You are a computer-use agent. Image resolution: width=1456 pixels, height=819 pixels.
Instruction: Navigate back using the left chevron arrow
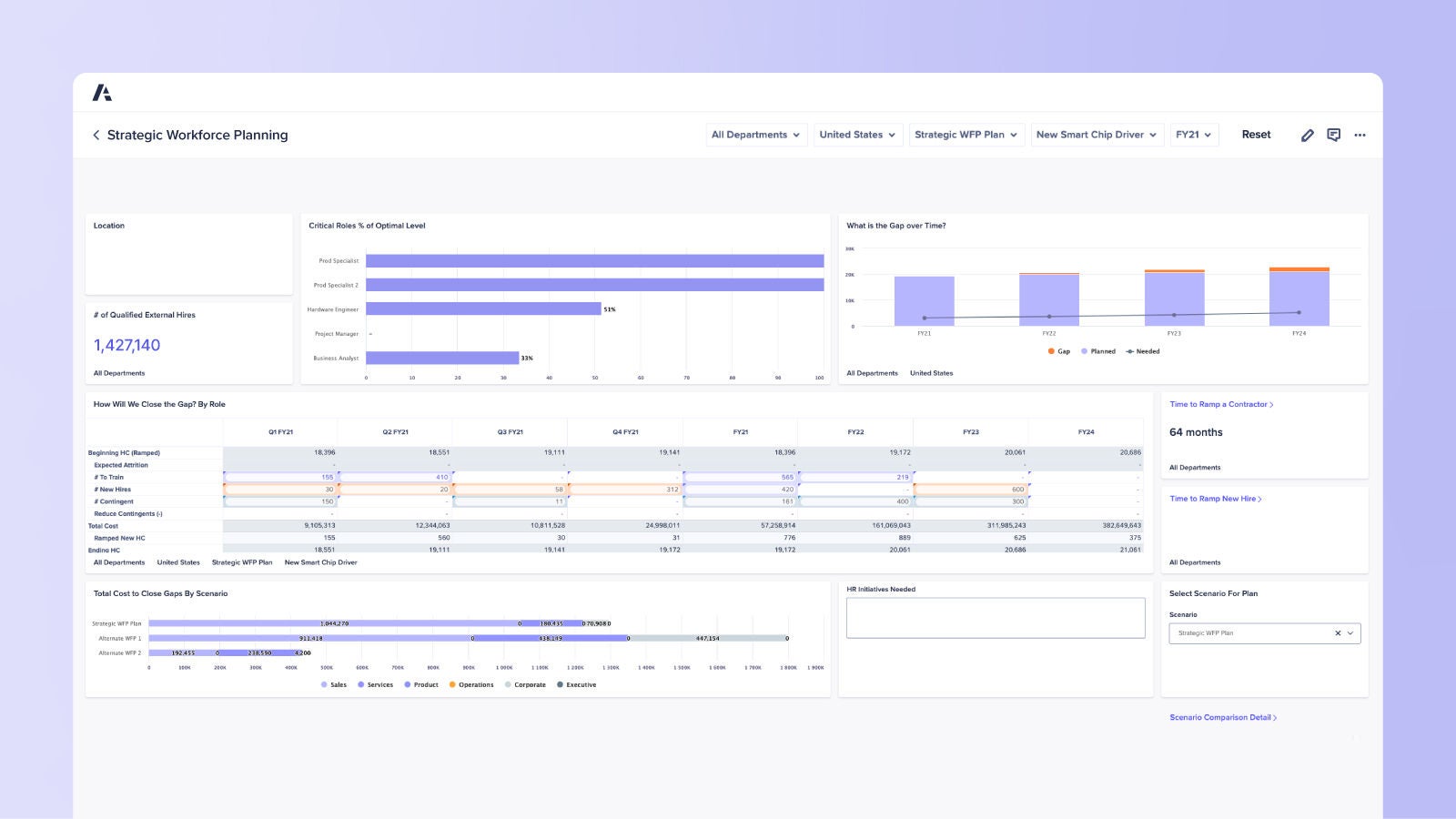(96, 135)
